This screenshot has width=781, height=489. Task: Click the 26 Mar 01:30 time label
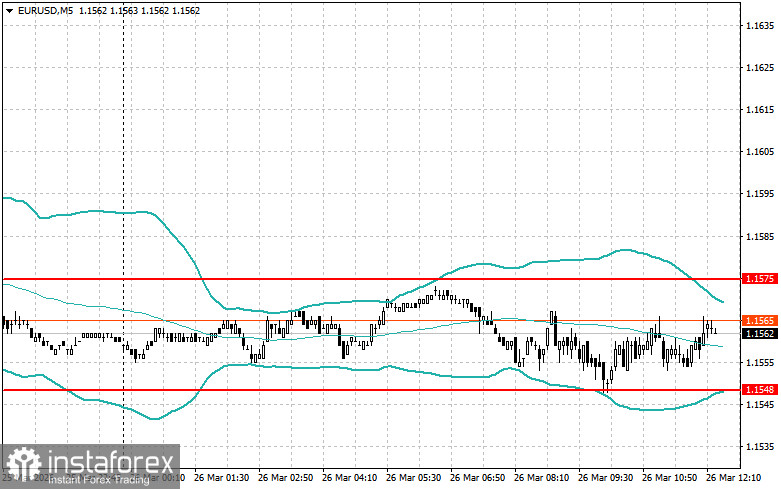[222, 478]
